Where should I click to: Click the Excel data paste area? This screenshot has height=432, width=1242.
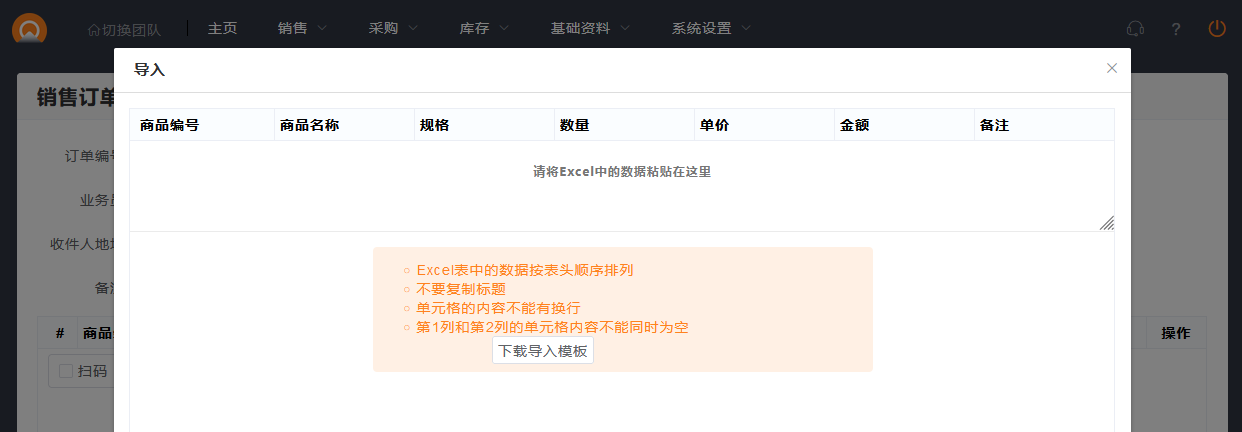[x=621, y=185]
